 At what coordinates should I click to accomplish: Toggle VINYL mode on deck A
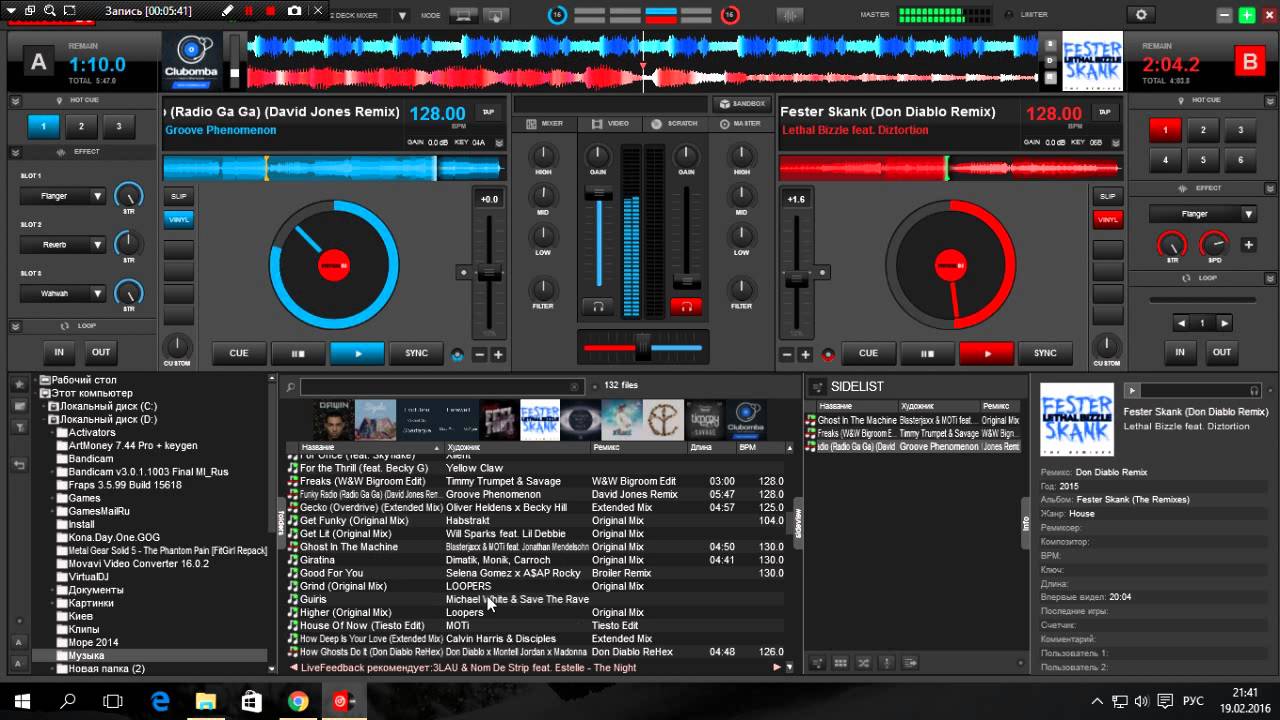click(179, 219)
